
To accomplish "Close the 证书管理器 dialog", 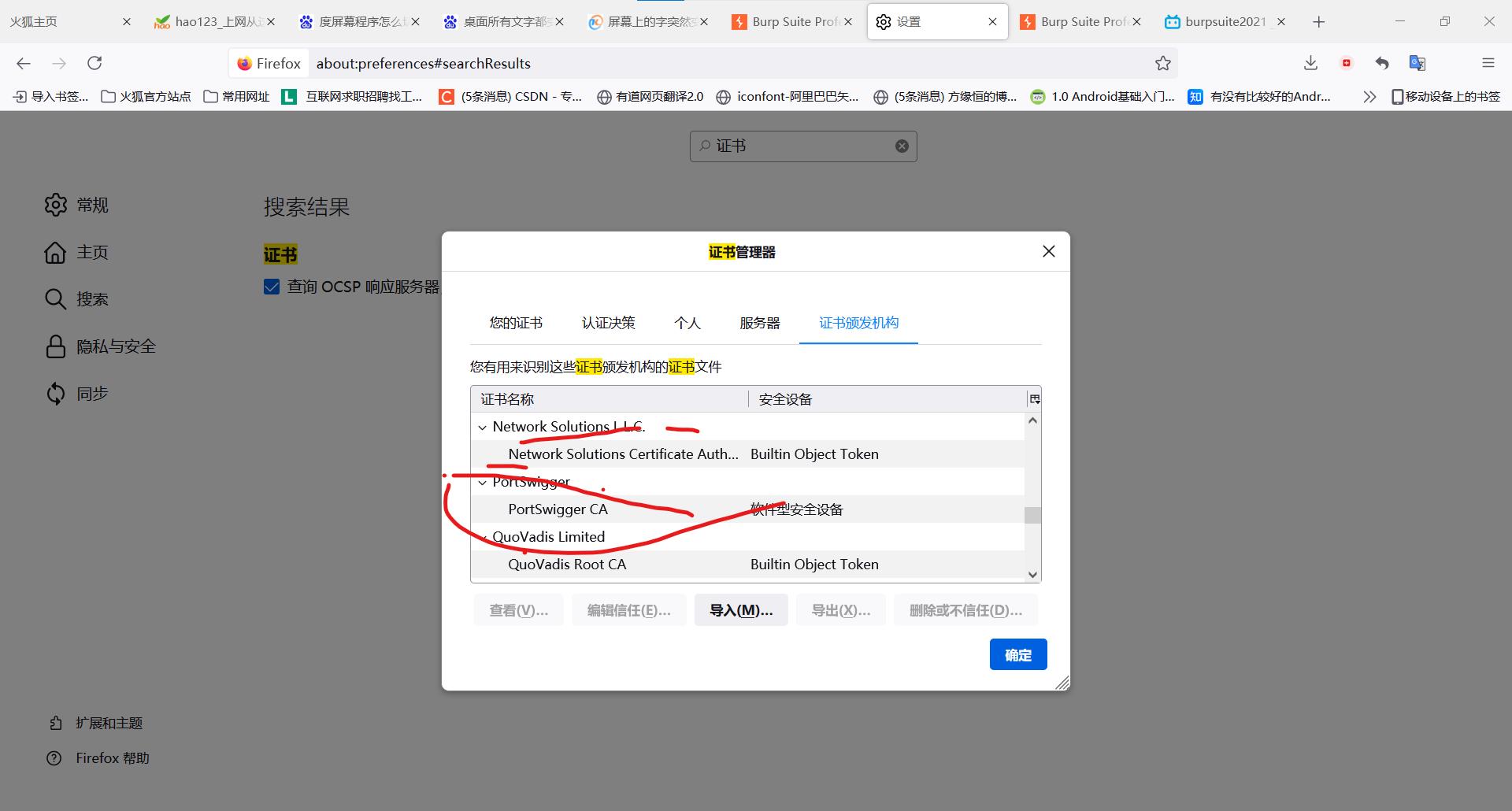I will coord(1048,251).
